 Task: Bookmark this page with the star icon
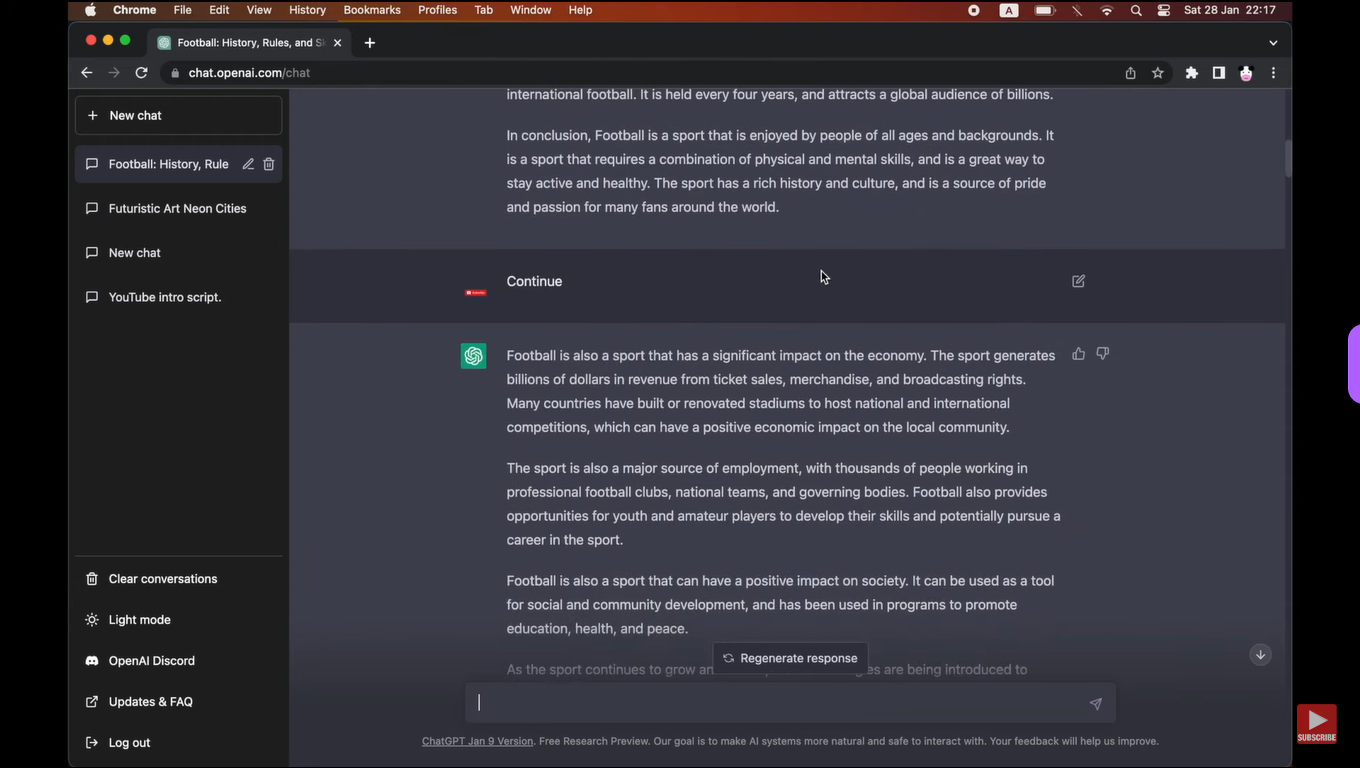click(x=1157, y=73)
